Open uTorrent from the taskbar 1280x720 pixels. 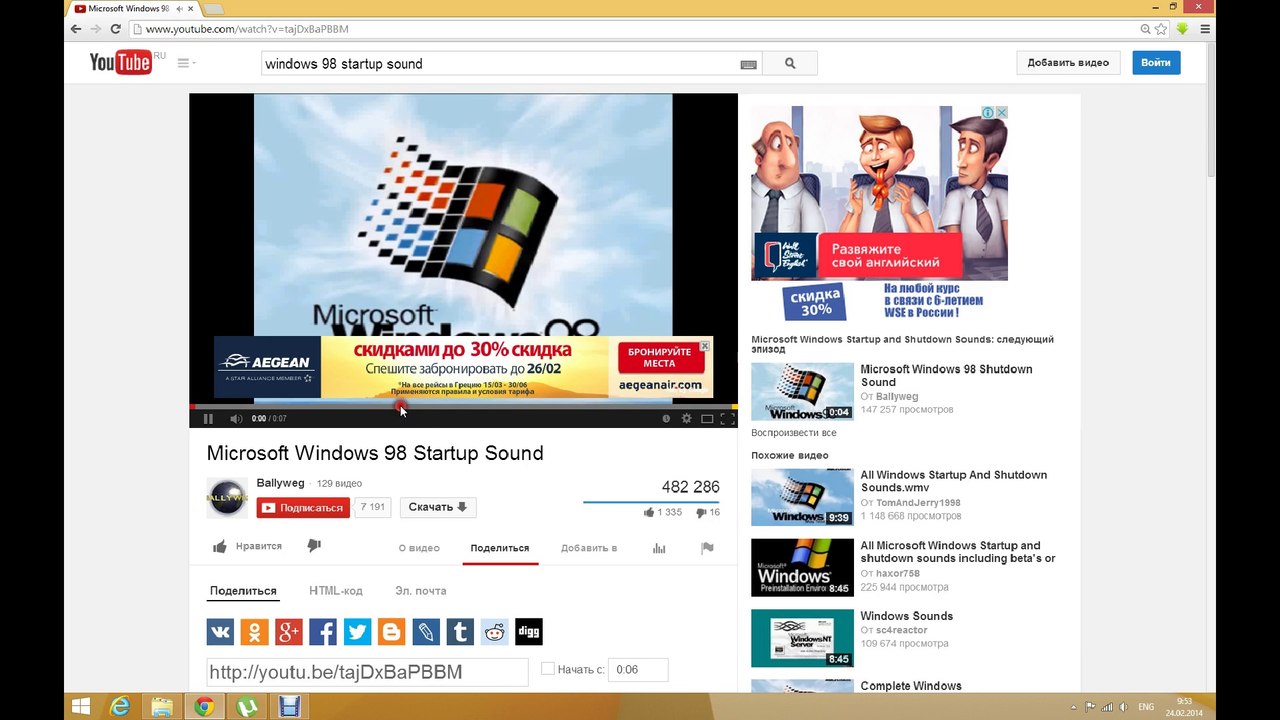coord(246,707)
